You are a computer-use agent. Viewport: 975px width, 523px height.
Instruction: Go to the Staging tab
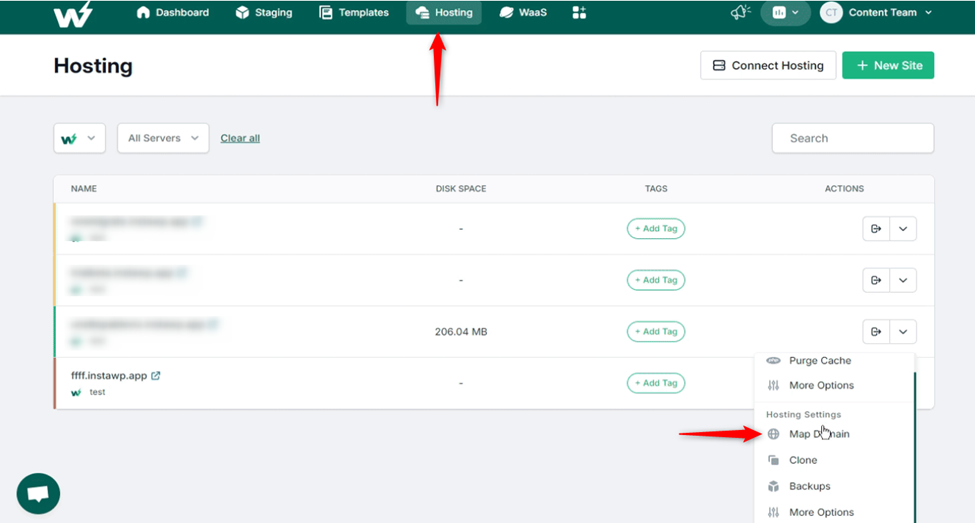(x=264, y=12)
